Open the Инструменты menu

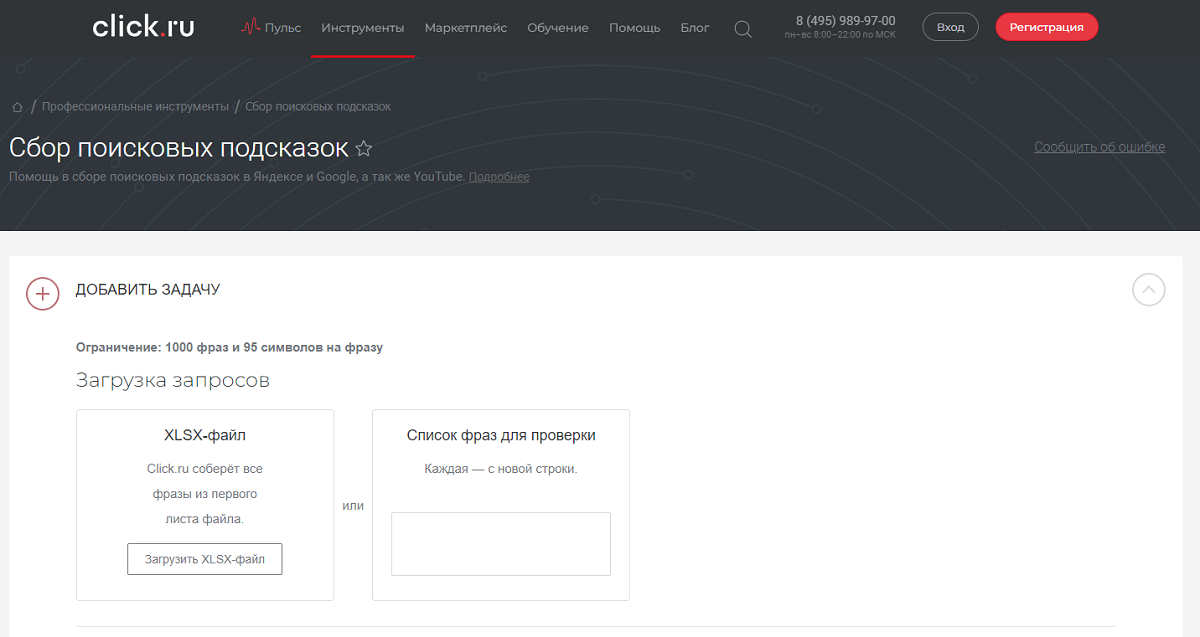point(362,28)
